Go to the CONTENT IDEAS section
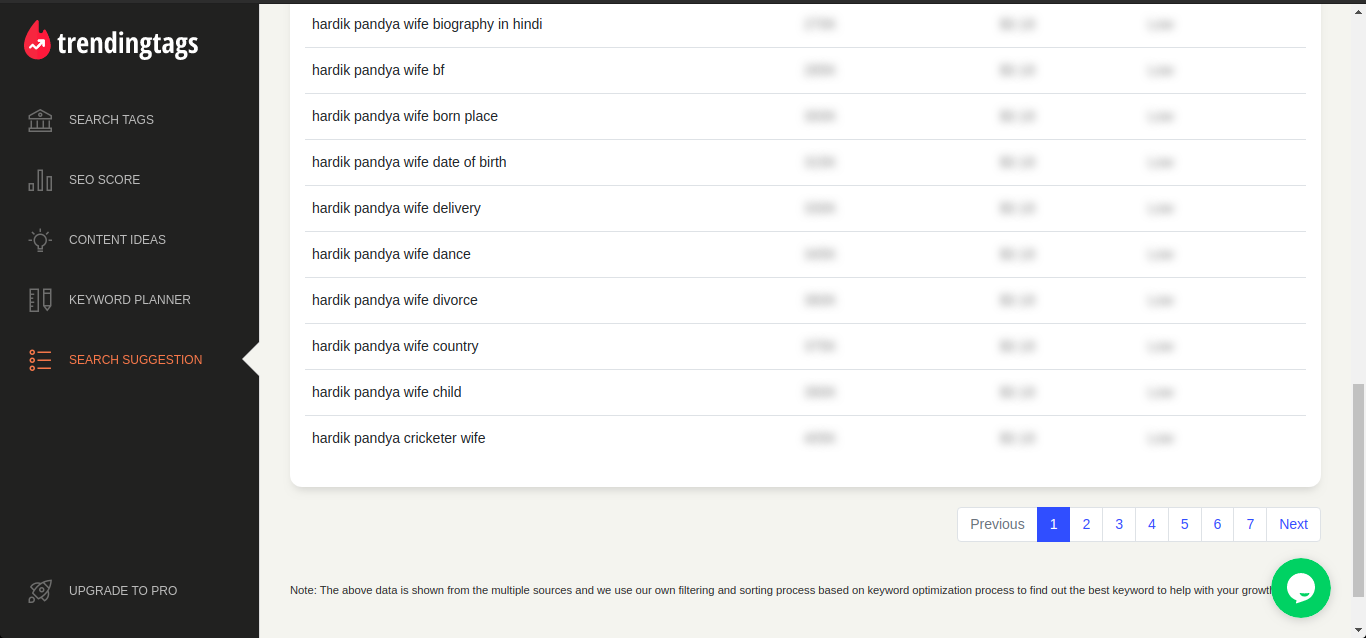This screenshot has height=638, width=1366. (x=117, y=240)
